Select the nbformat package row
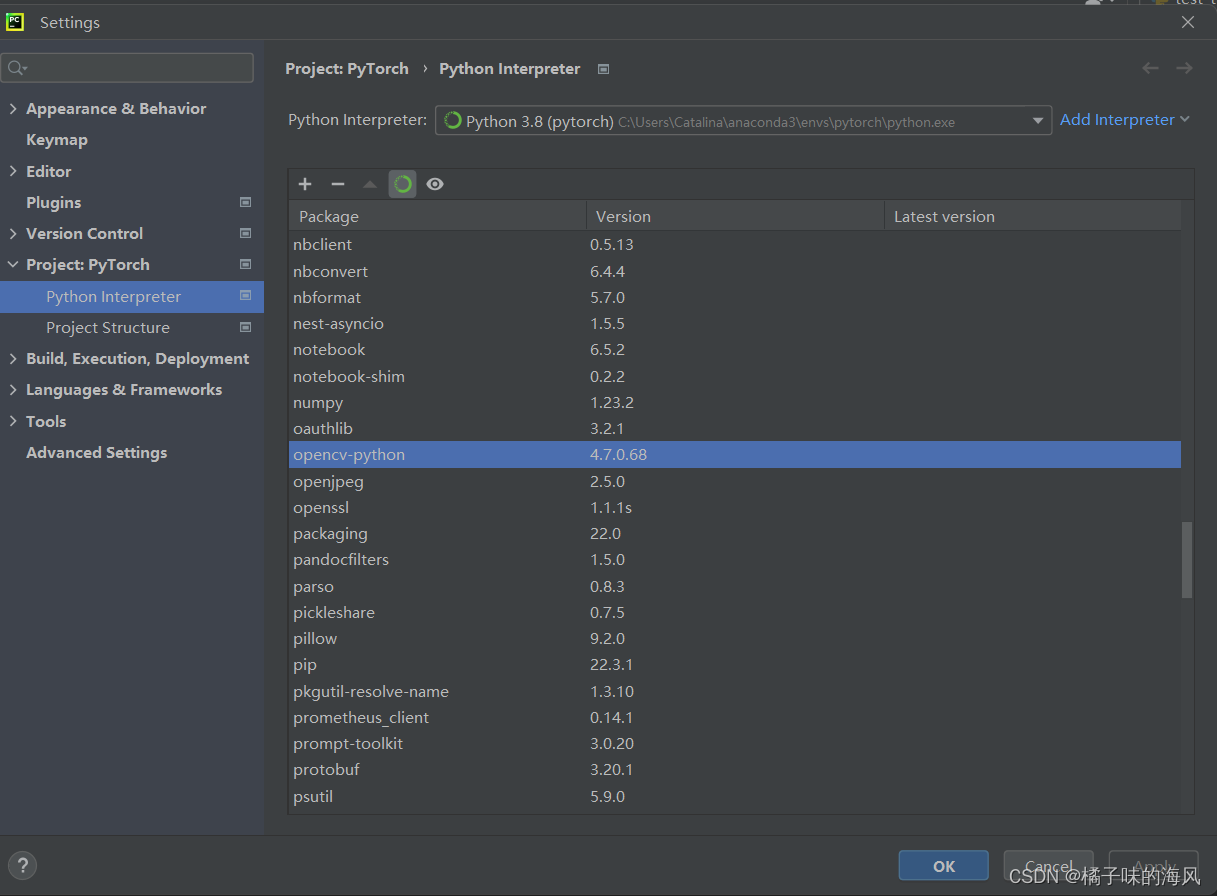The width and height of the screenshot is (1217, 896). (735, 297)
